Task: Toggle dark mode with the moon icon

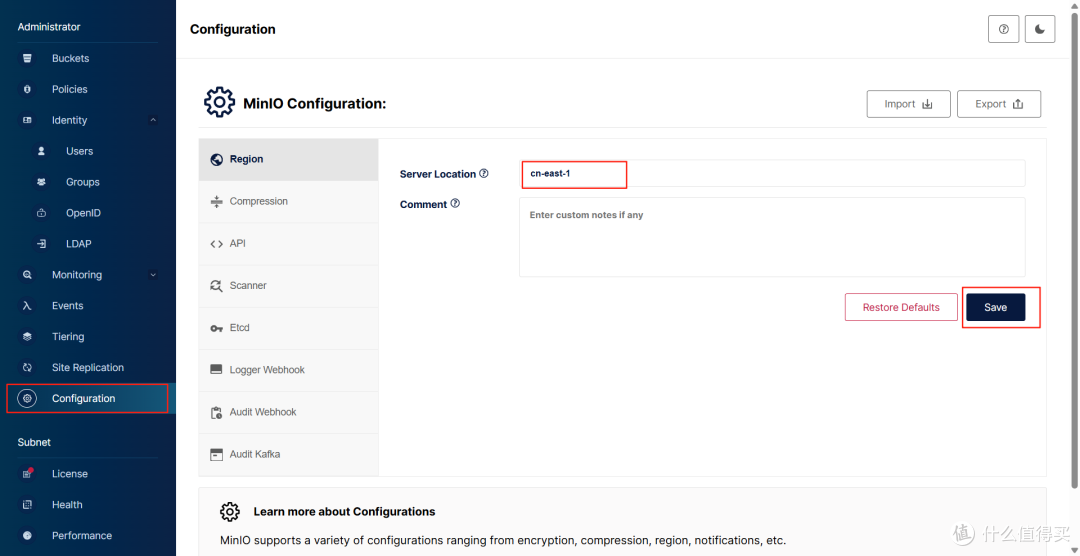Action: (x=1040, y=30)
